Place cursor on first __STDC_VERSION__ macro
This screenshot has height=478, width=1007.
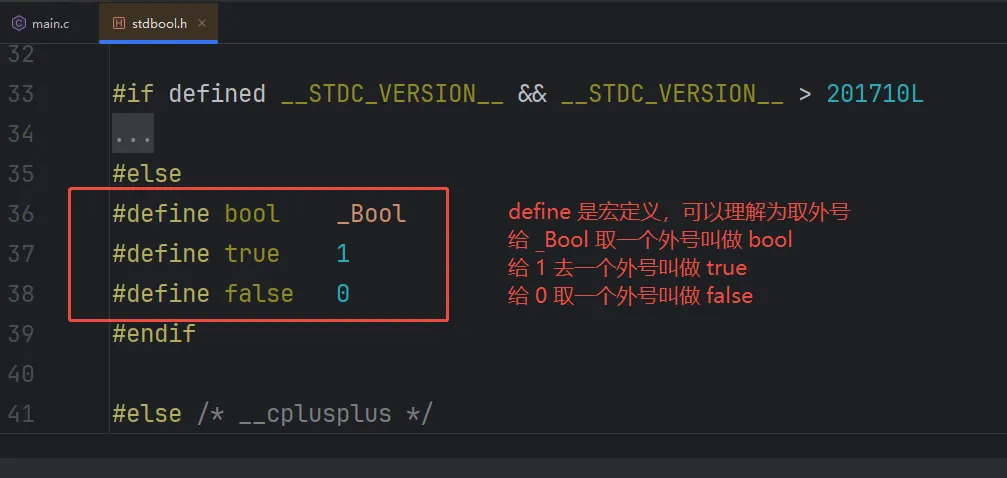[x=392, y=95]
